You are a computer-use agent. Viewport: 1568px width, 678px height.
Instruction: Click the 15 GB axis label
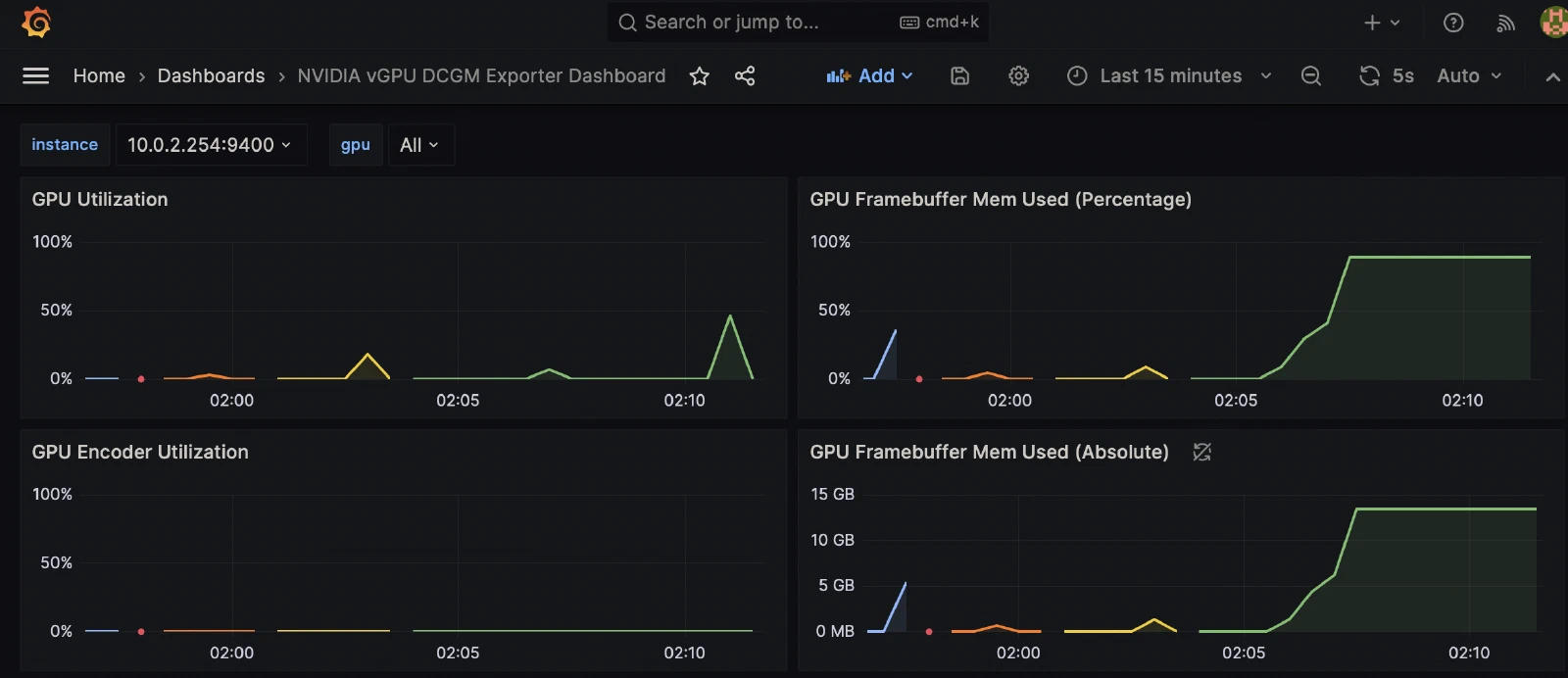[832, 494]
